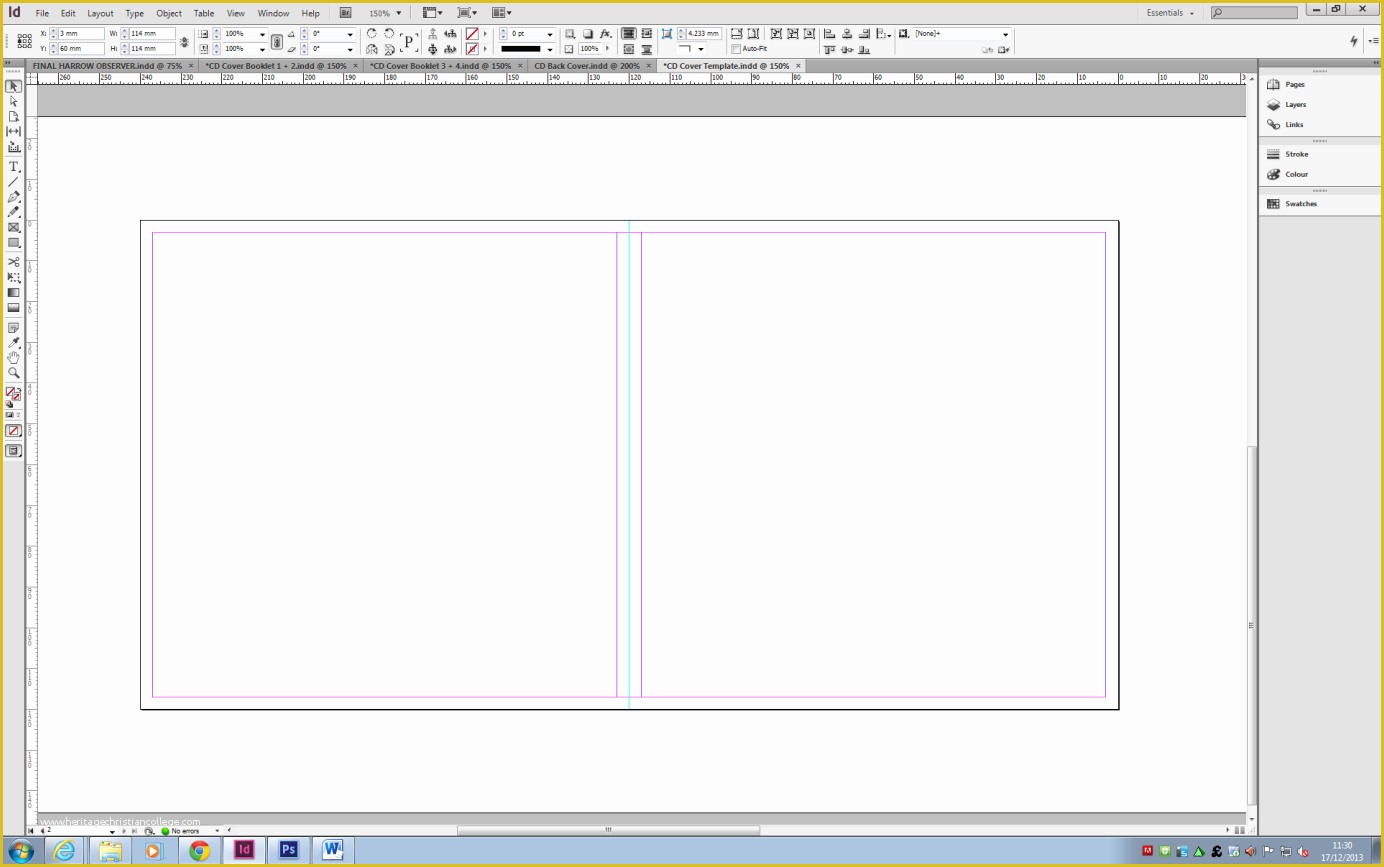Click the Go to Bridge button
Image resolution: width=1384 pixels, height=867 pixels.
click(345, 13)
